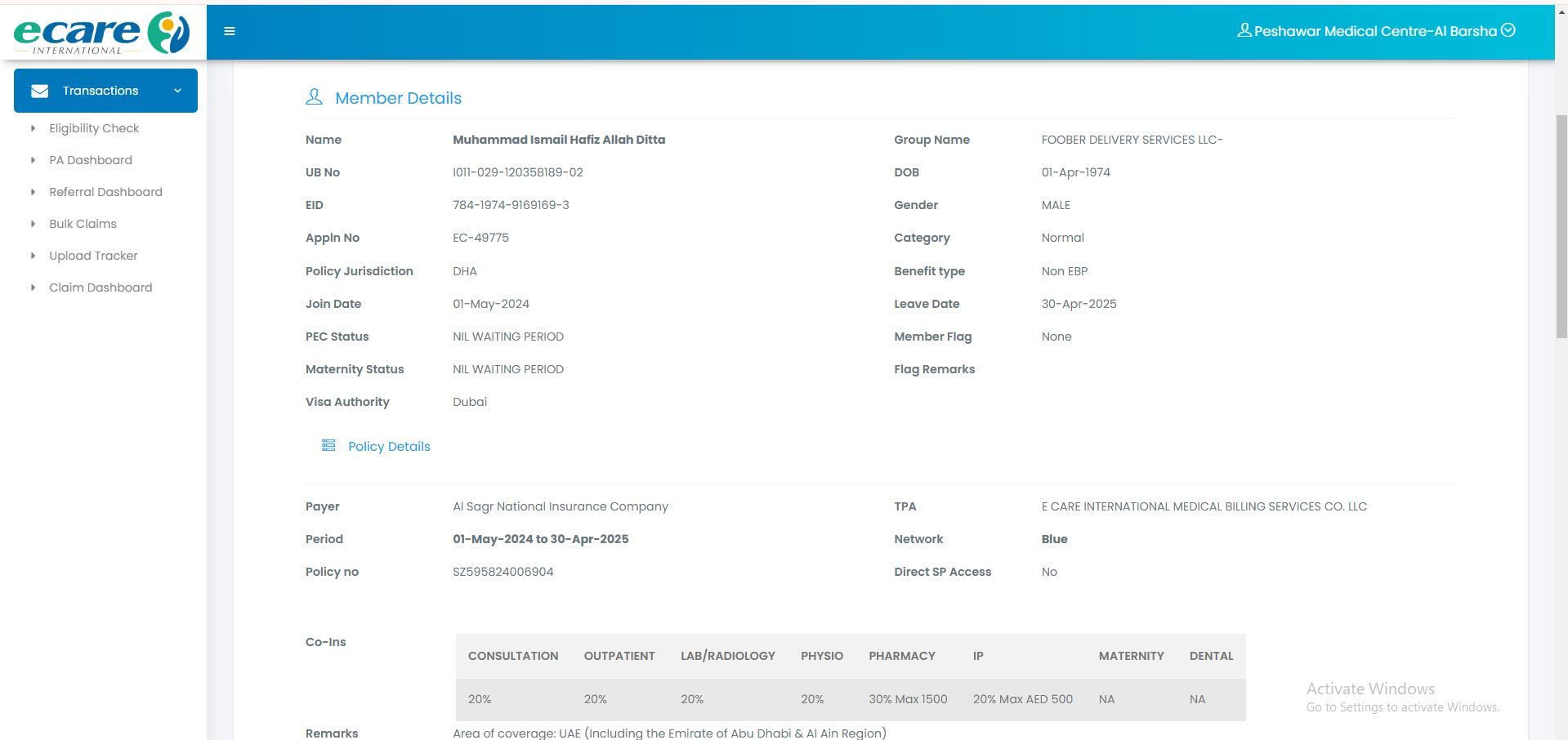
Task: Open Upload Tracker
Action: click(x=93, y=256)
